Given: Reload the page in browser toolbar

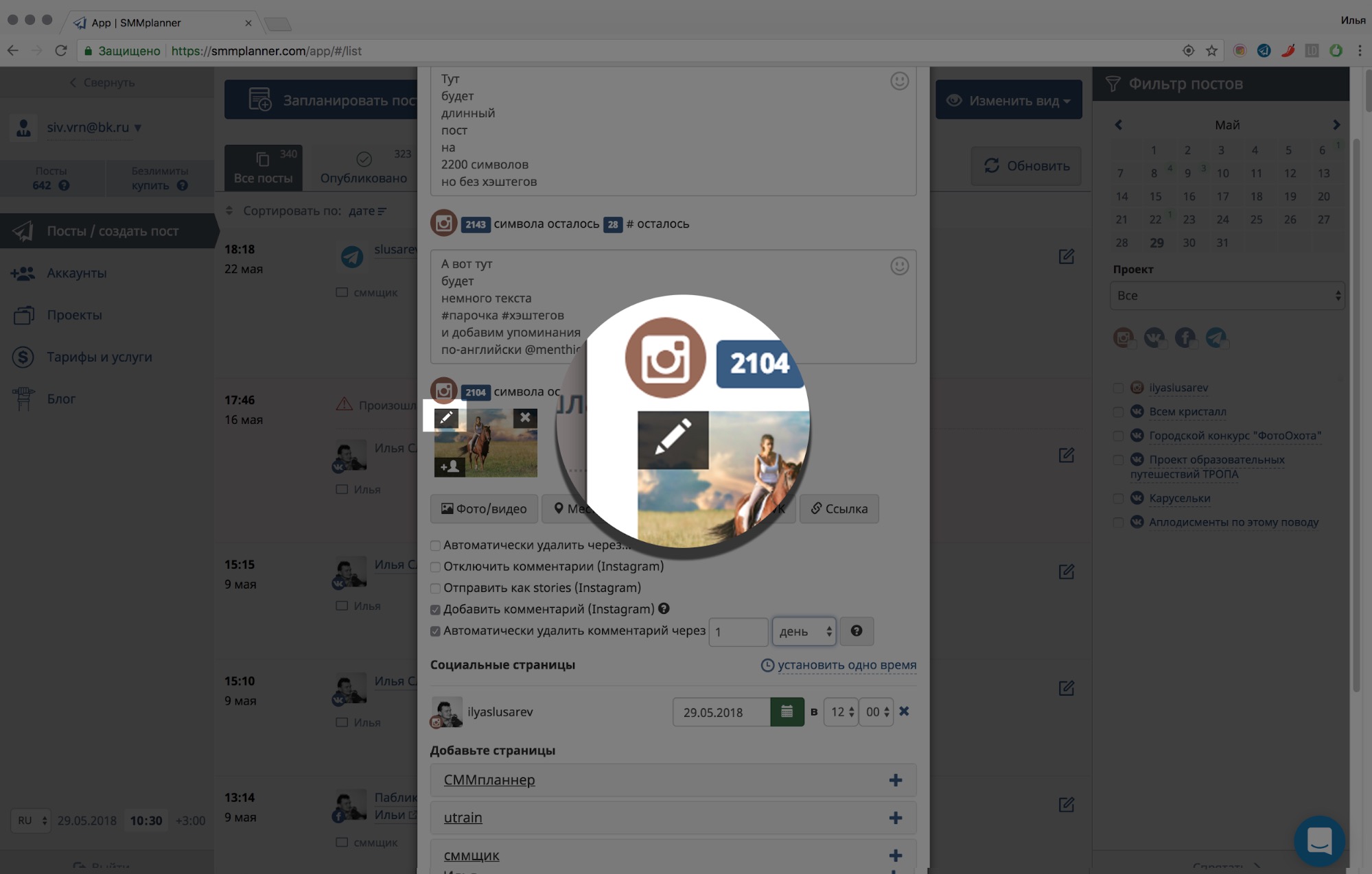Looking at the screenshot, I should coord(61,51).
